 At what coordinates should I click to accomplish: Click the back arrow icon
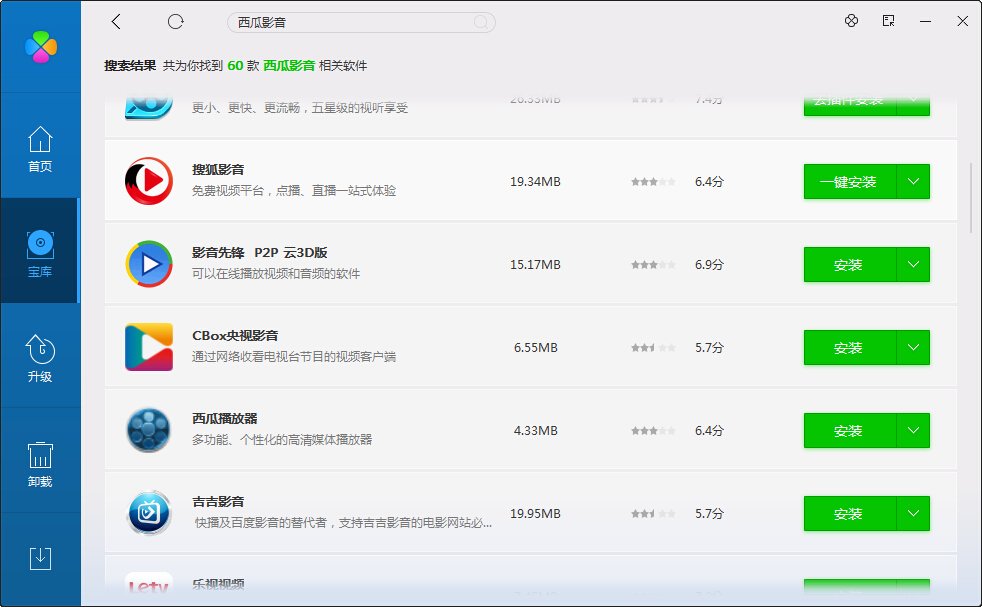116,21
